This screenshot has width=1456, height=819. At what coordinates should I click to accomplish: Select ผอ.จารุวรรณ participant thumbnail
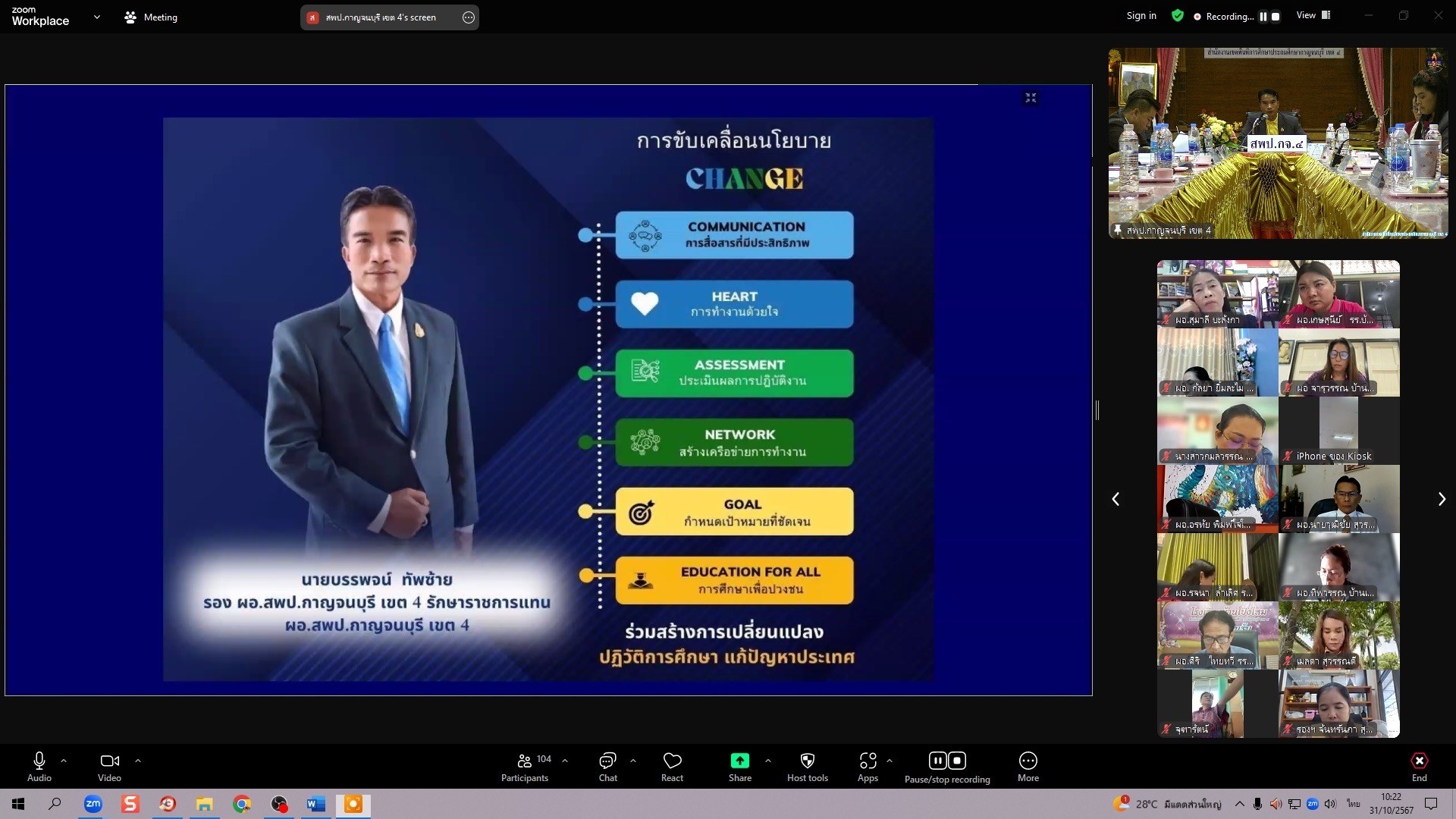1339,362
